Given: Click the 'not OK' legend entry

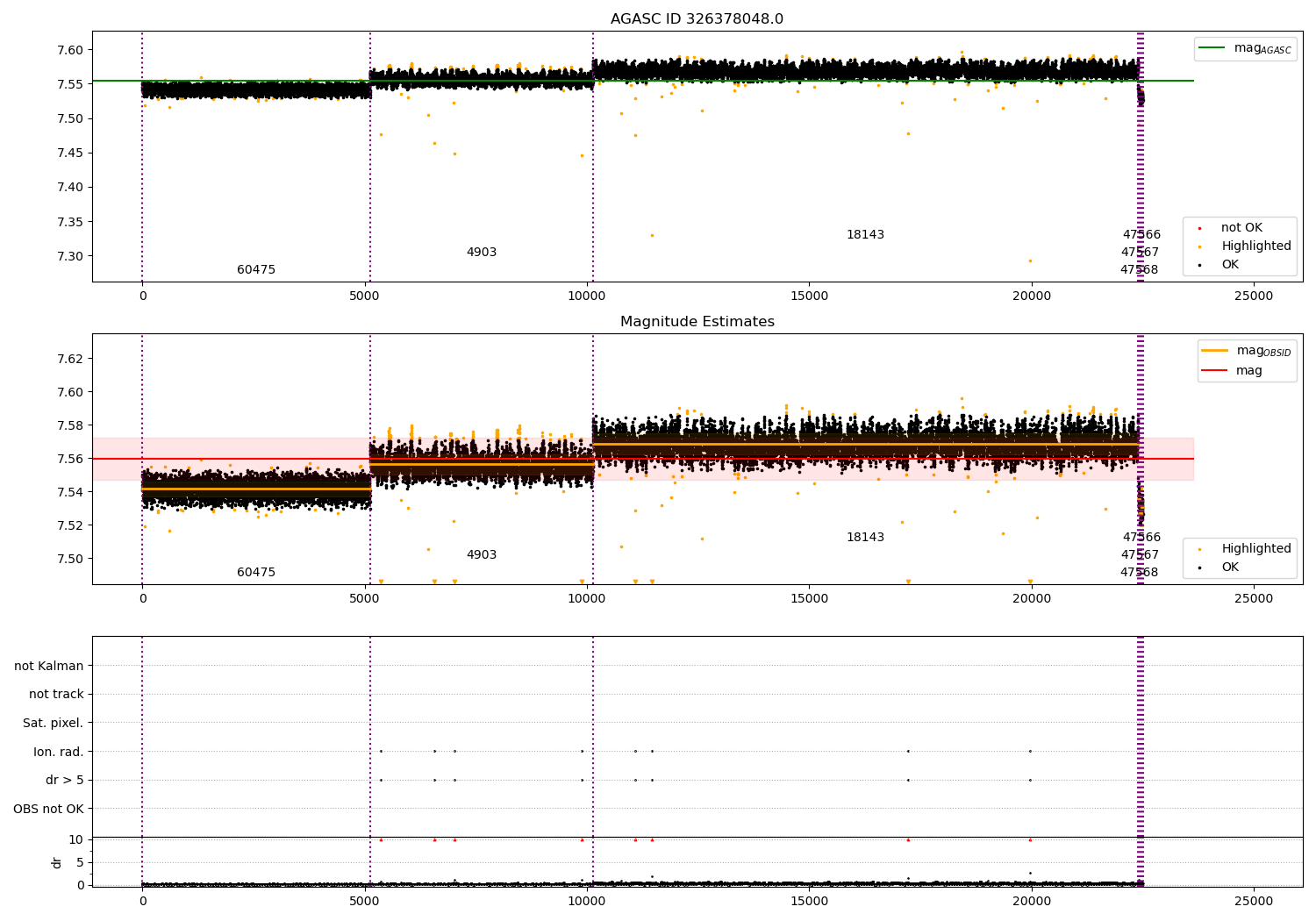Looking at the screenshot, I should click(x=1241, y=228).
